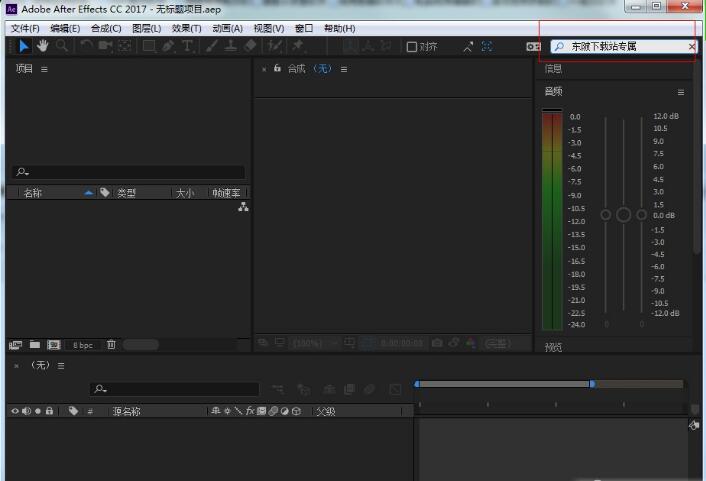Open the 音频 panel options menu

pyautogui.click(x=681, y=92)
